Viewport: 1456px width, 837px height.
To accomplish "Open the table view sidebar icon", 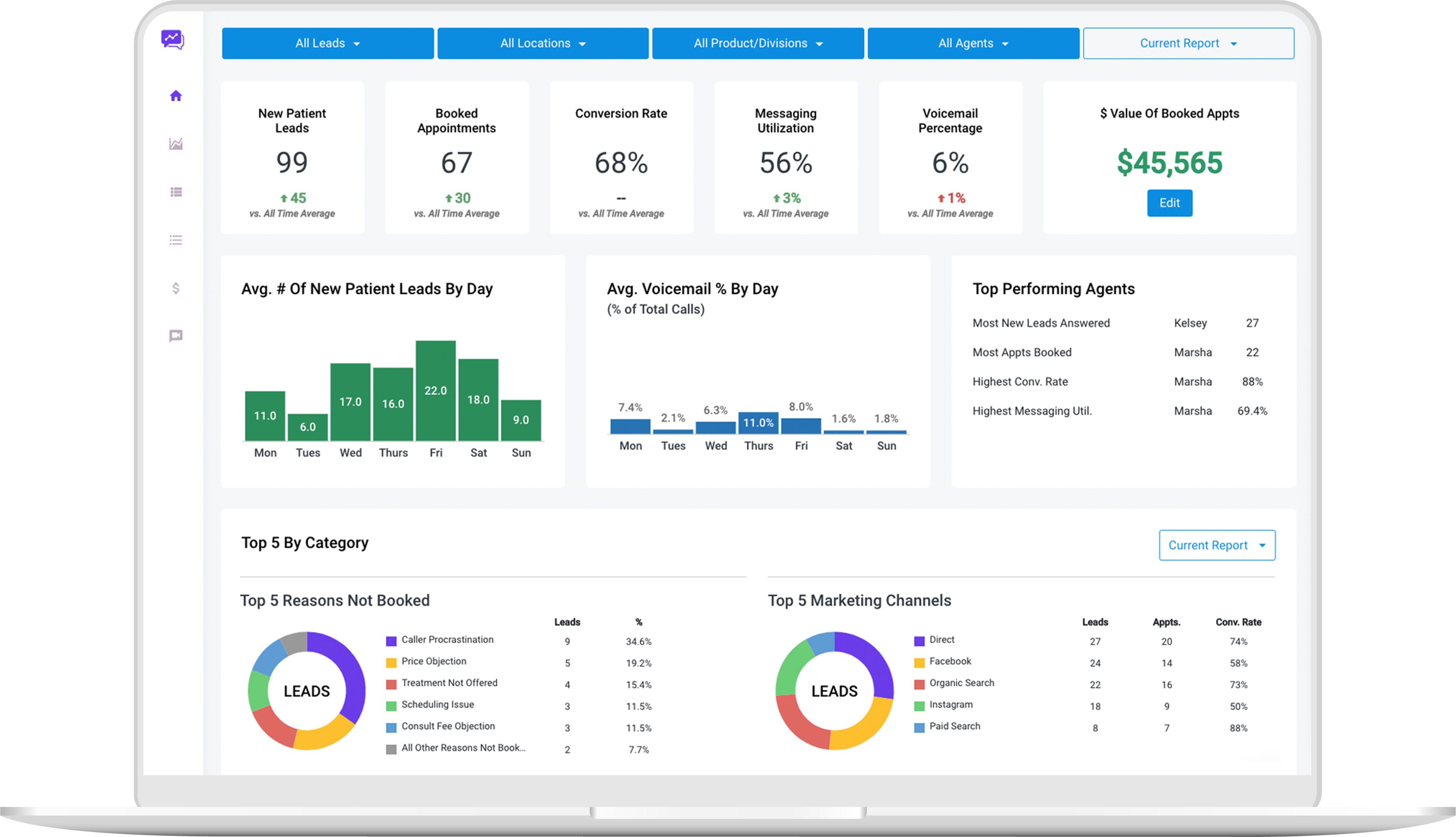I will tap(176, 192).
